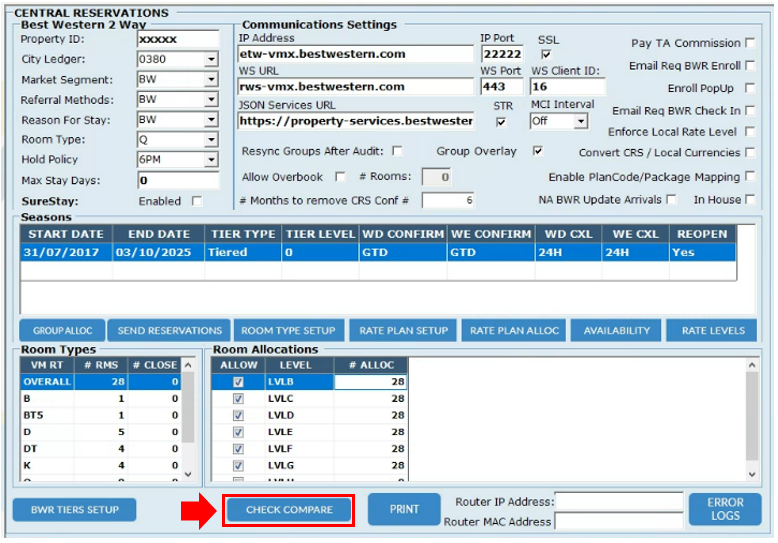Viewport: 778px width, 543px height.
Task: Uncheck Allow for level LVLE
Action: [238, 432]
